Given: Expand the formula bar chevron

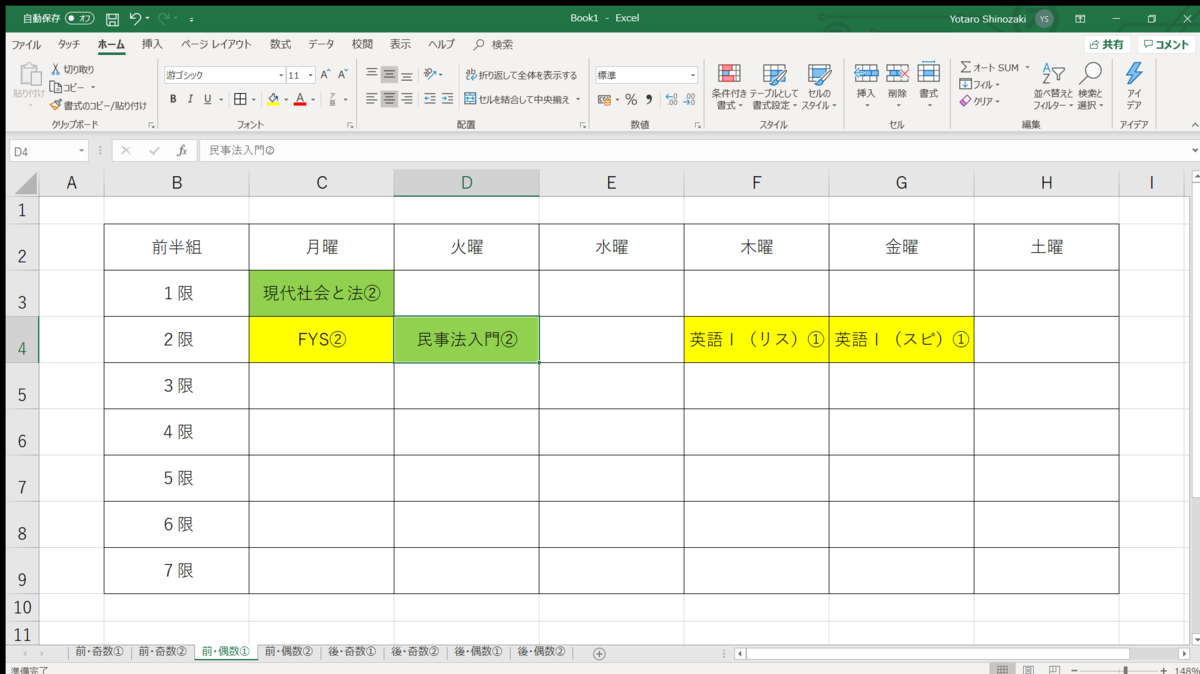Looking at the screenshot, I should pos(1194,151).
